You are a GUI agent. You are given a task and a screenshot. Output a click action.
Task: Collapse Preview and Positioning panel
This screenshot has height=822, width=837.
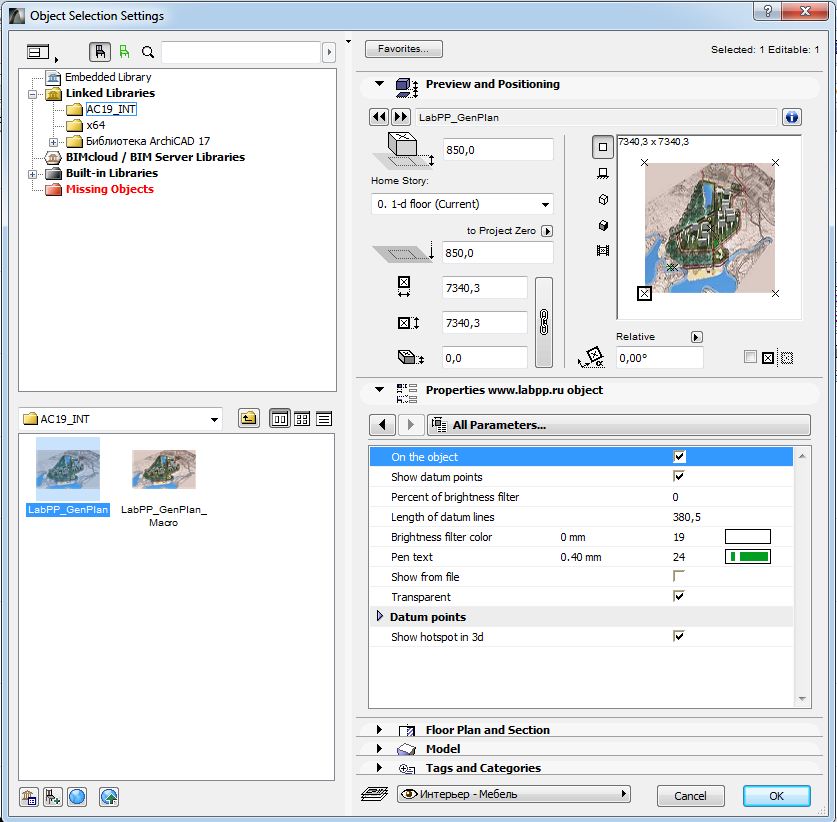point(380,84)
